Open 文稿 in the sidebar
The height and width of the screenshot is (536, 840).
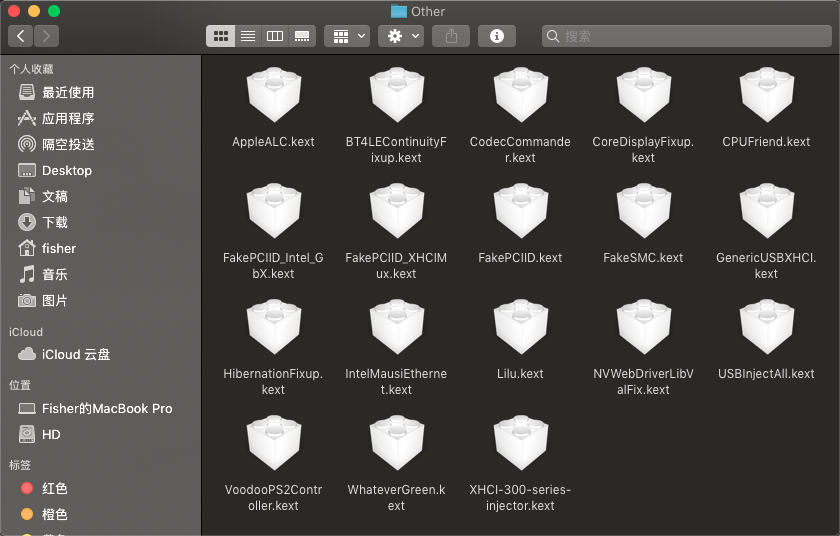(x=101, y=197)
